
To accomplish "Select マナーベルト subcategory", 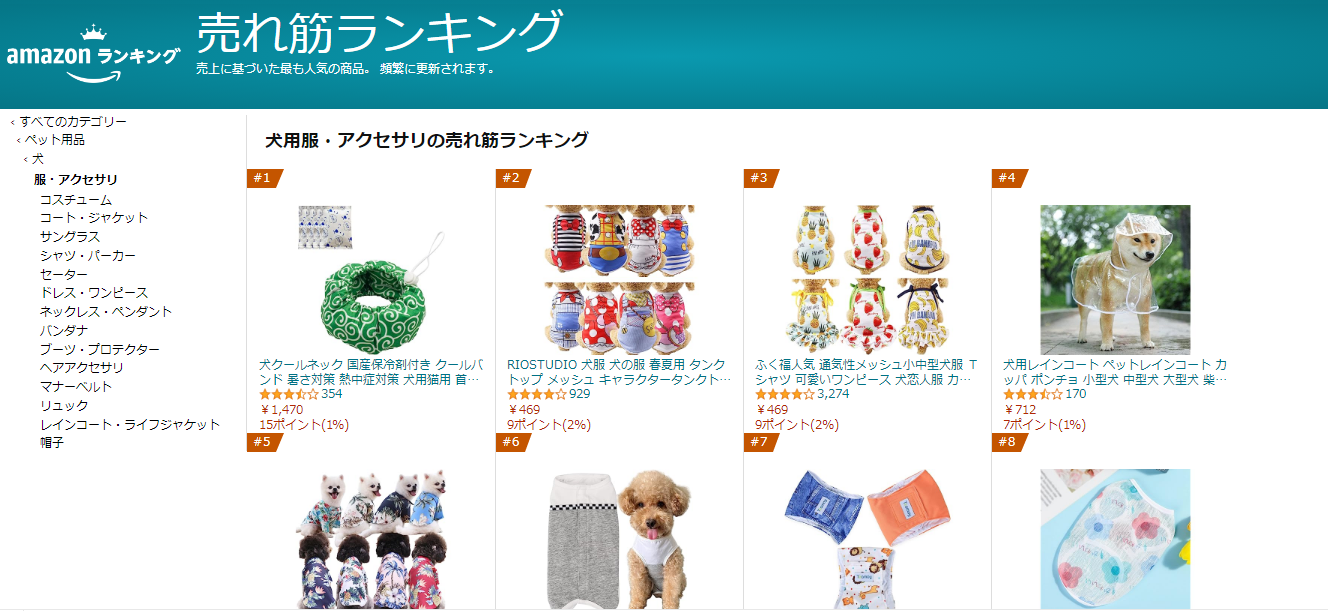I will (x=76, y=387).
